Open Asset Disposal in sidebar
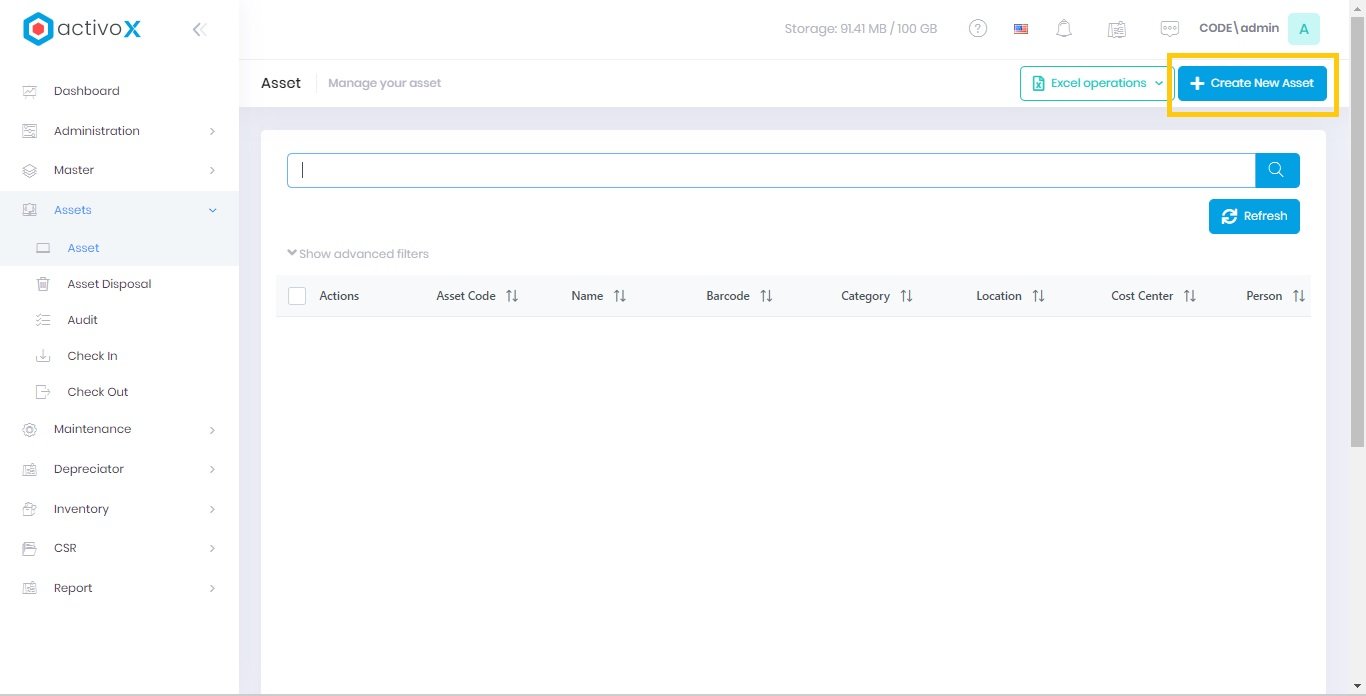The height and width of the screenshot is (696, 1366). click(109, 284)
